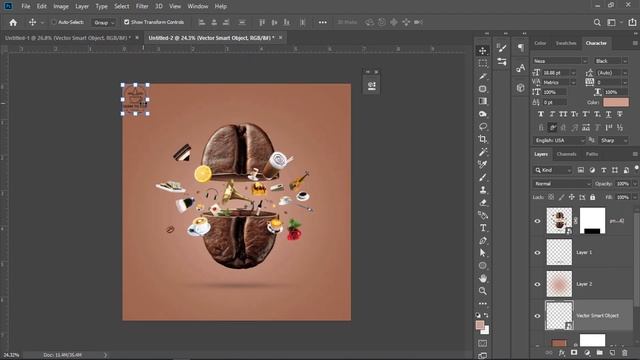This screenshot has width=640, height=360.
Task: Hide Layer 1 via its eye icon
Action: click(x=537, y=253)
